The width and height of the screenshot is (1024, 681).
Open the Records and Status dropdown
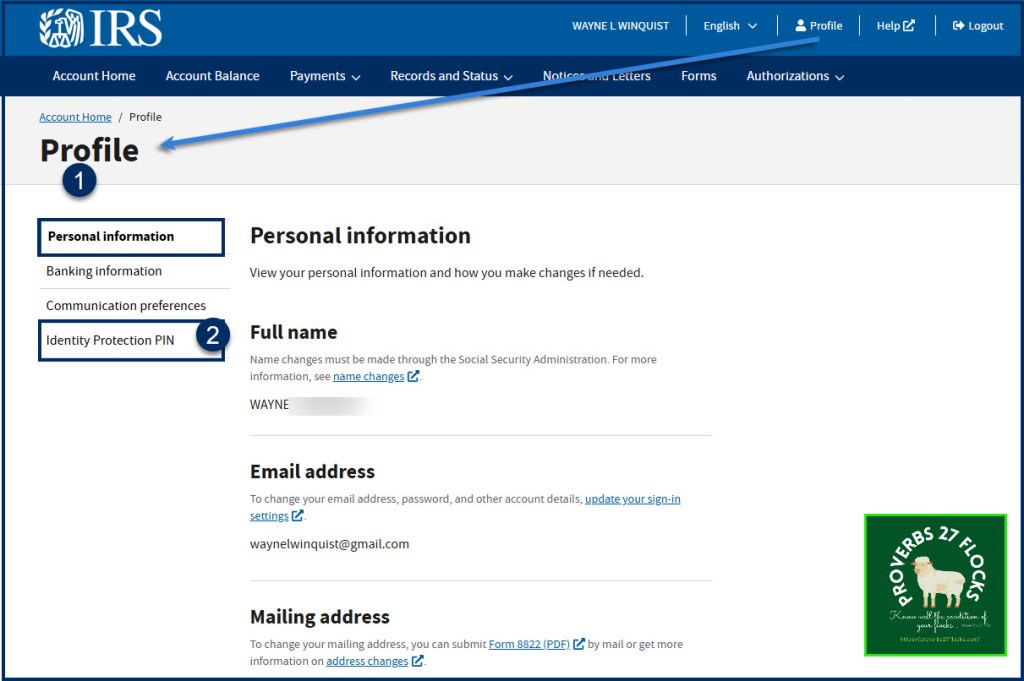[451, 76]
